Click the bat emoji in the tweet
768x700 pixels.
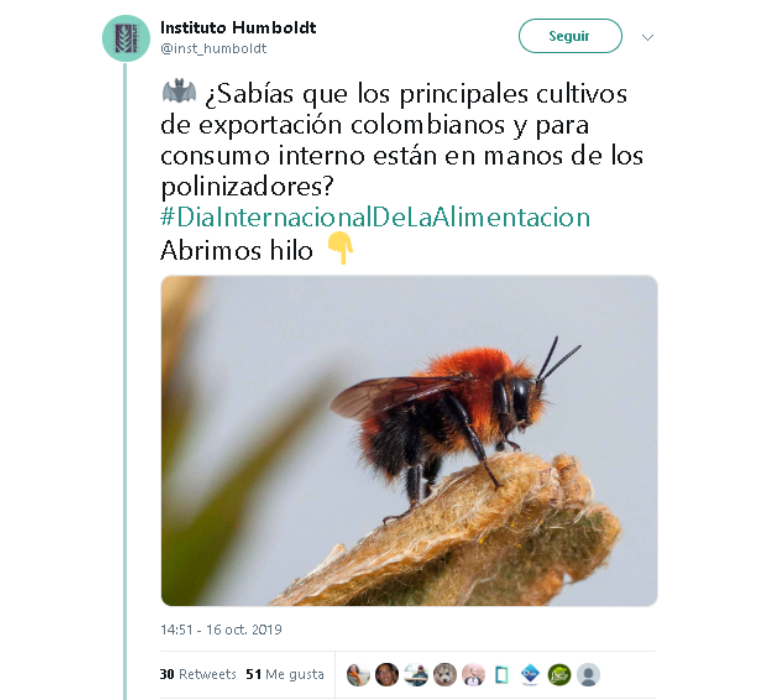(179, 91)
